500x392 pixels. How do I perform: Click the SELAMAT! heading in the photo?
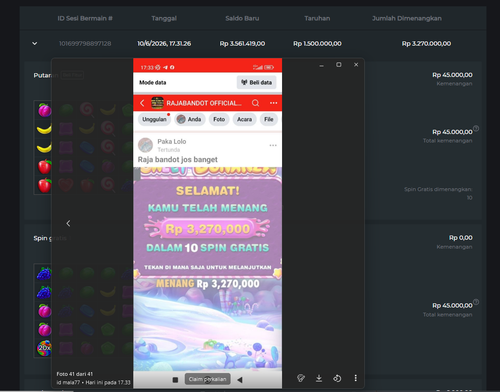click(208, 191)
